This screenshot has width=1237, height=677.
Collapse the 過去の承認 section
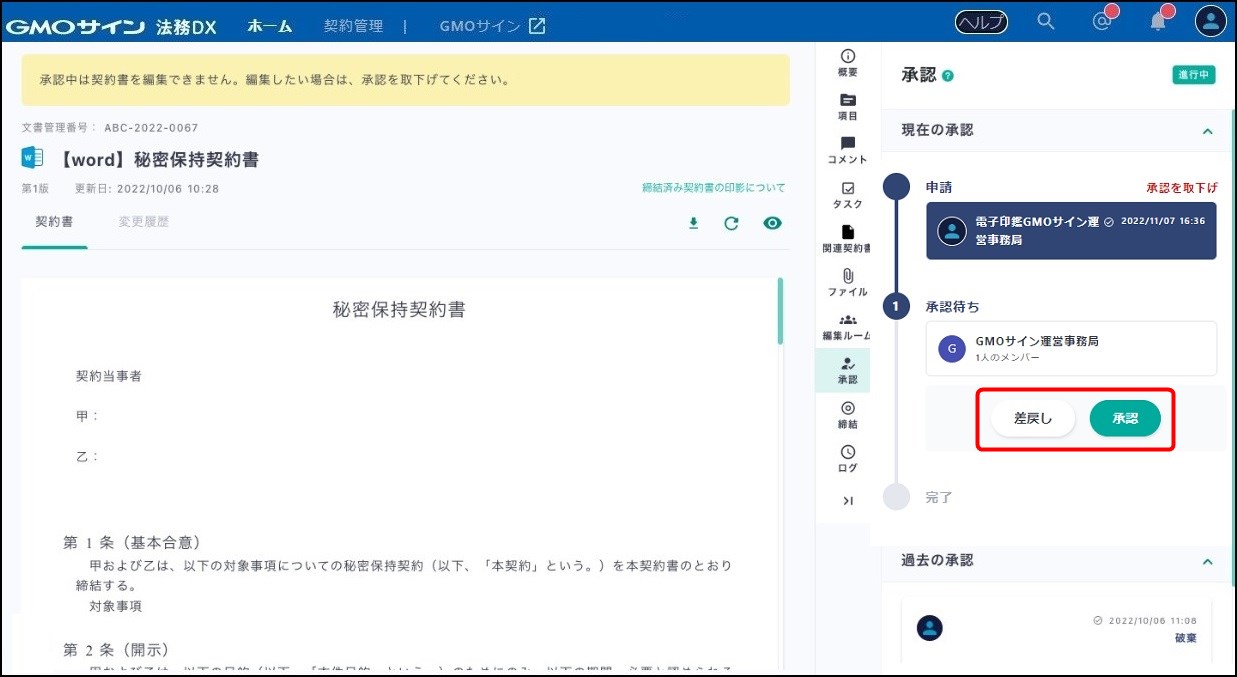click(1207, 562)
